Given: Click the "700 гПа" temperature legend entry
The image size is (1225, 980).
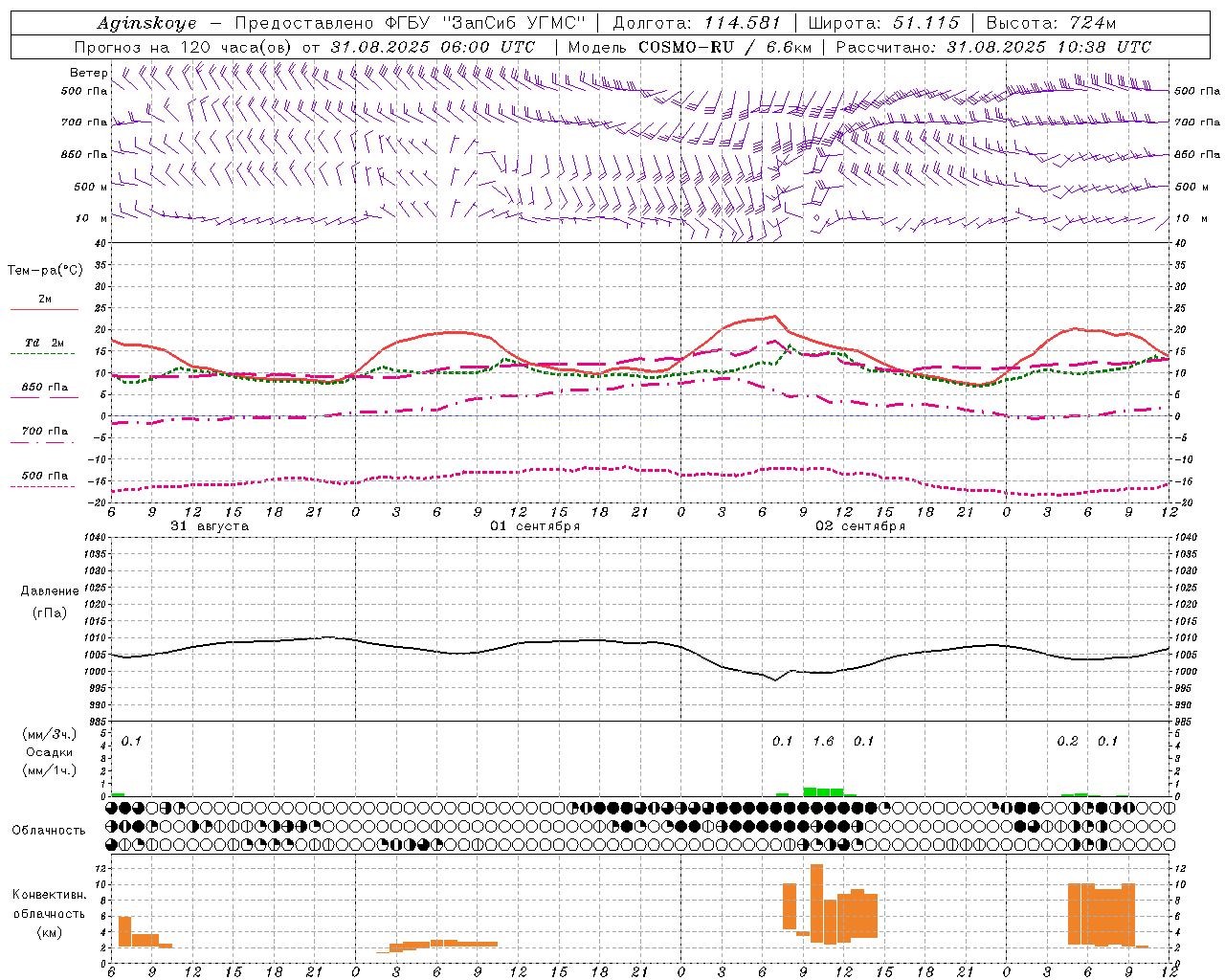Looking at the screenshot, I should (44, 434).
